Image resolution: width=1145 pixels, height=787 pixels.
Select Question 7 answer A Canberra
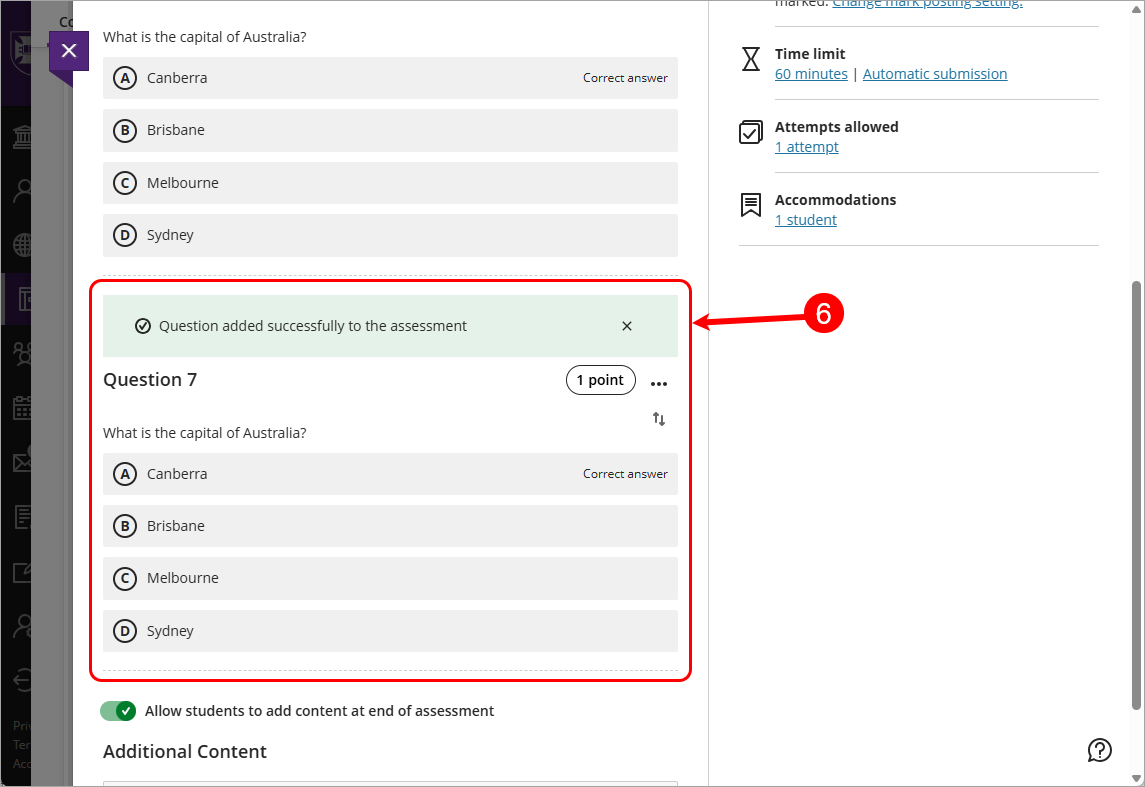[x=390, y=474]
